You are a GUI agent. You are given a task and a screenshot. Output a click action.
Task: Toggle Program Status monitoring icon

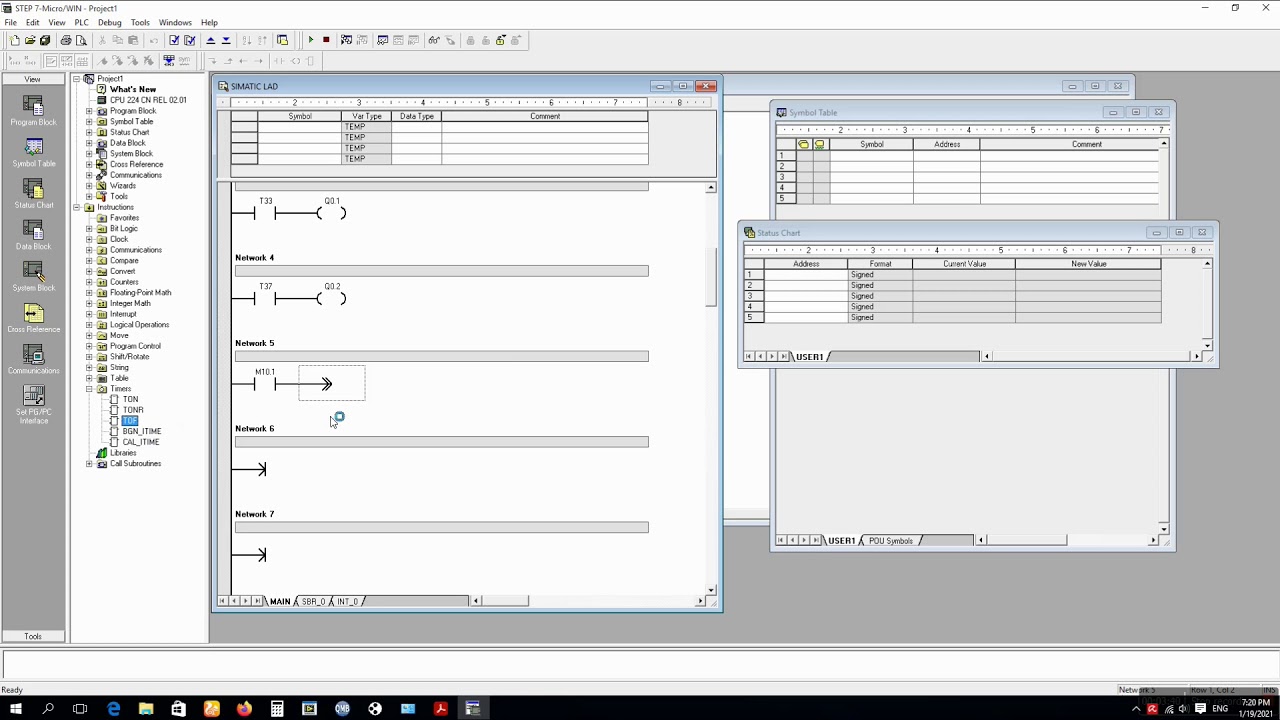pos(346,40)
